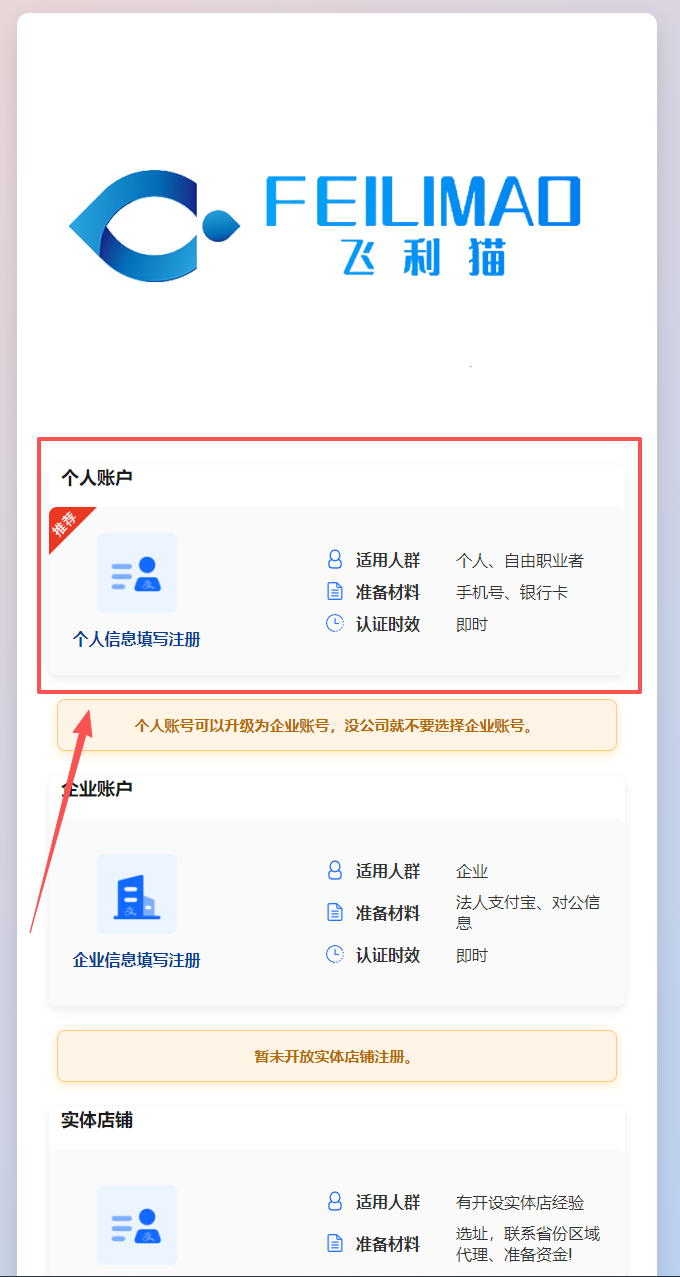Click the text 选址,联系省份区域代理、准备资金!
The width and height of the screenshot is (680, 1277).
click(528, 1244)
